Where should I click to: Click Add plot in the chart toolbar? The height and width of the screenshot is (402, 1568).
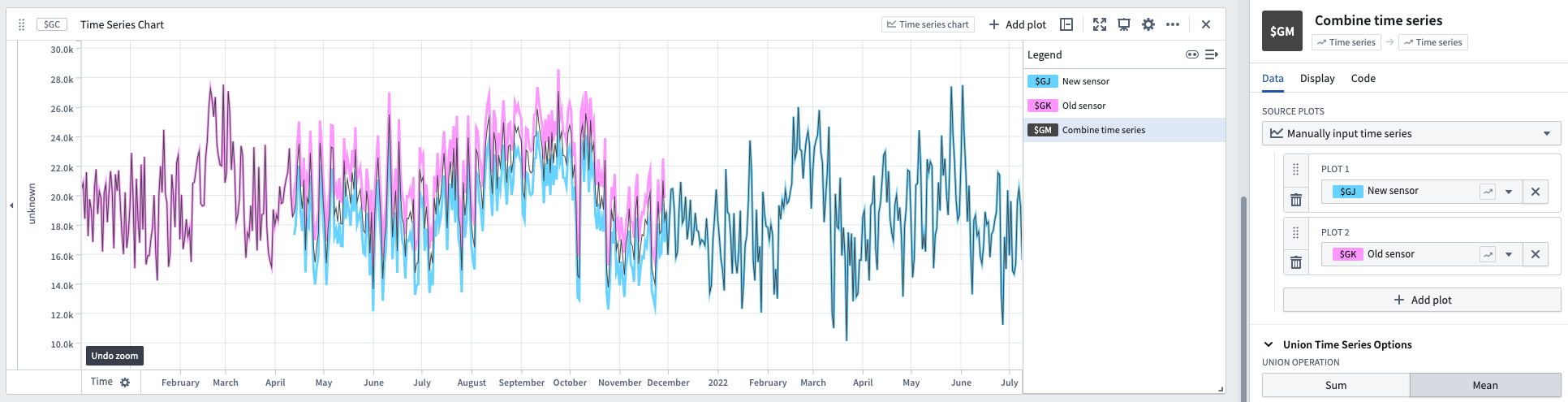point(1018,24)
